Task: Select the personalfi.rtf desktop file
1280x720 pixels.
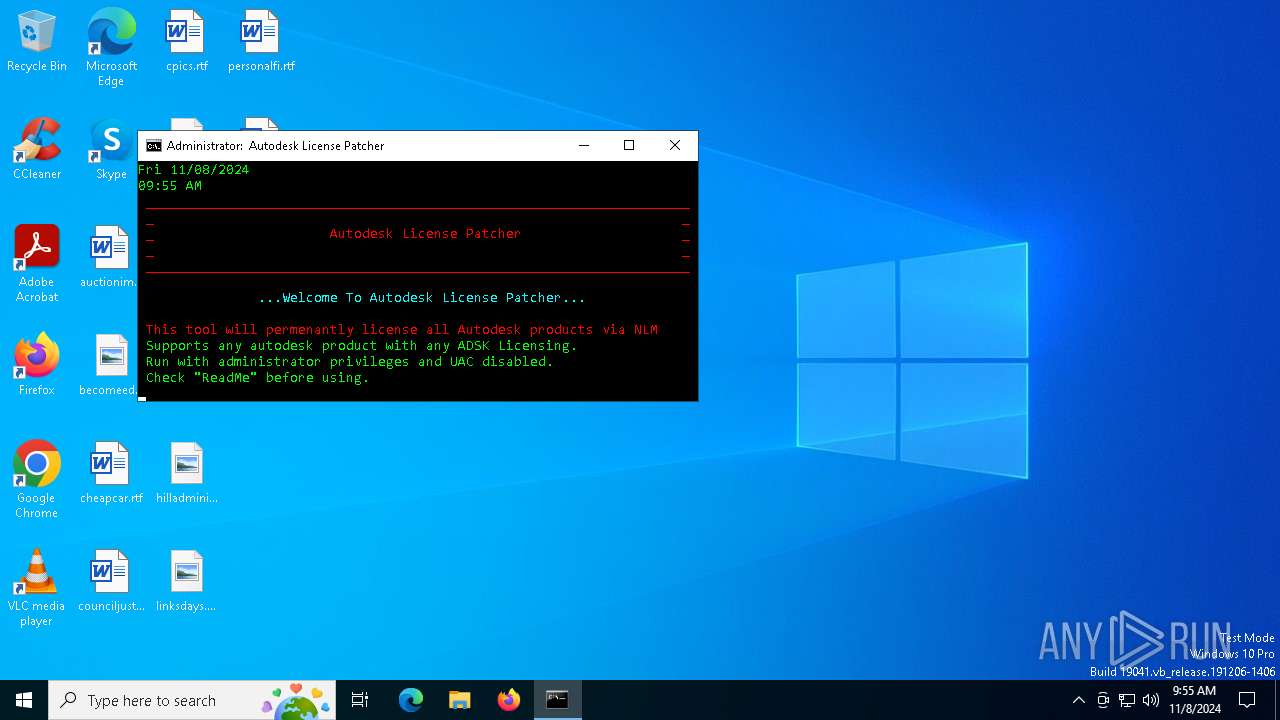Action: pos(261,42)
